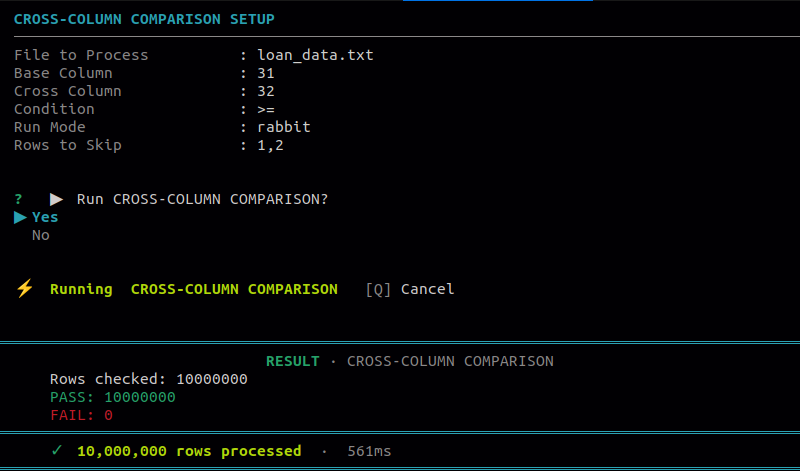
Task: Click '10,000,000 rows processed' message
Action: point(189,451)
